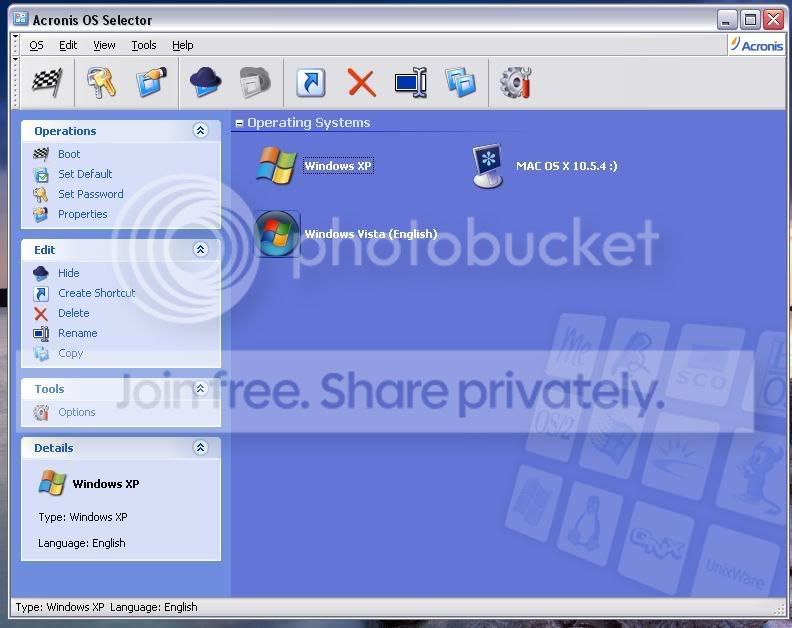Click the Rename icon in Edit panel
The image size is (792, 628).
(x=41, y=333)
